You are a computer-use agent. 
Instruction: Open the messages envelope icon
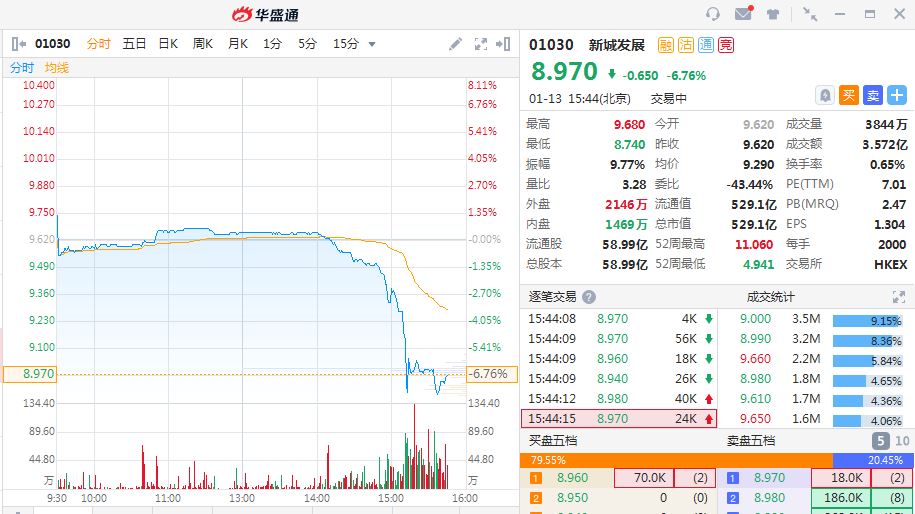tap(743, 14)
